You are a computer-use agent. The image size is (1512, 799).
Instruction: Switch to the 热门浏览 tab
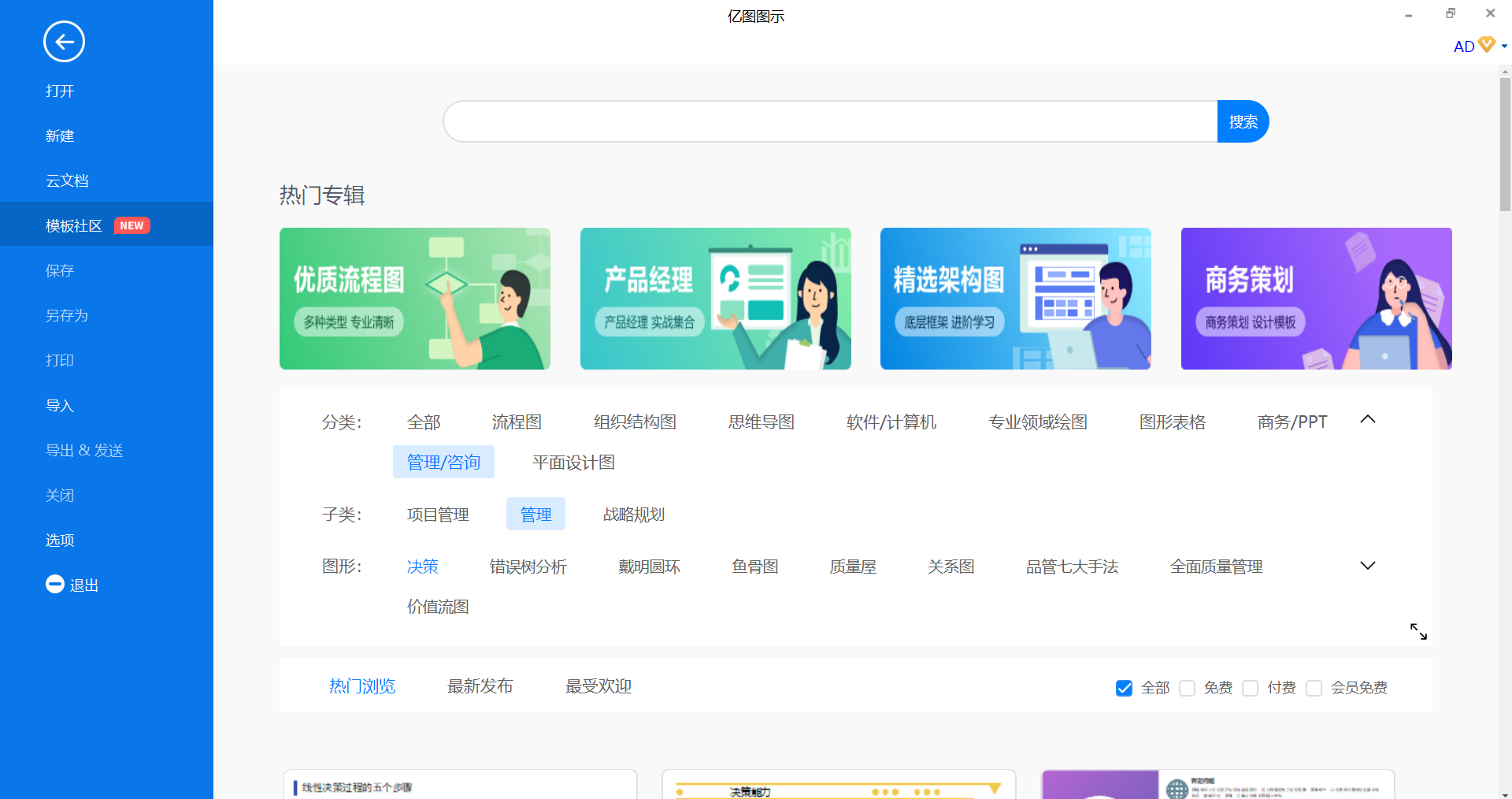tap(362, 686)
